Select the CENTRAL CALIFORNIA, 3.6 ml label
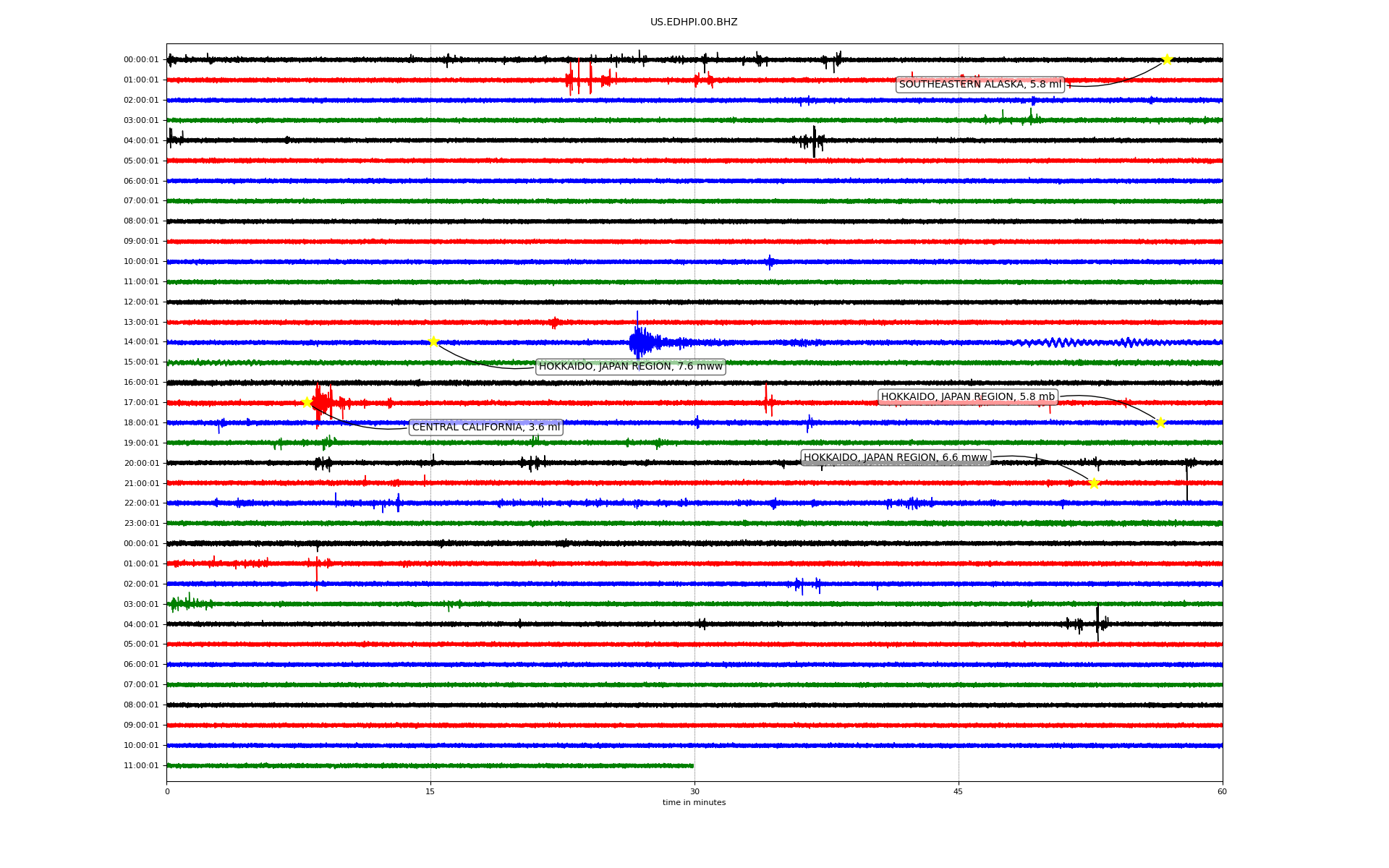Image resolution: width=1389 pixels, height=868 pixels. pyautogui.click(x=485, y=427)
